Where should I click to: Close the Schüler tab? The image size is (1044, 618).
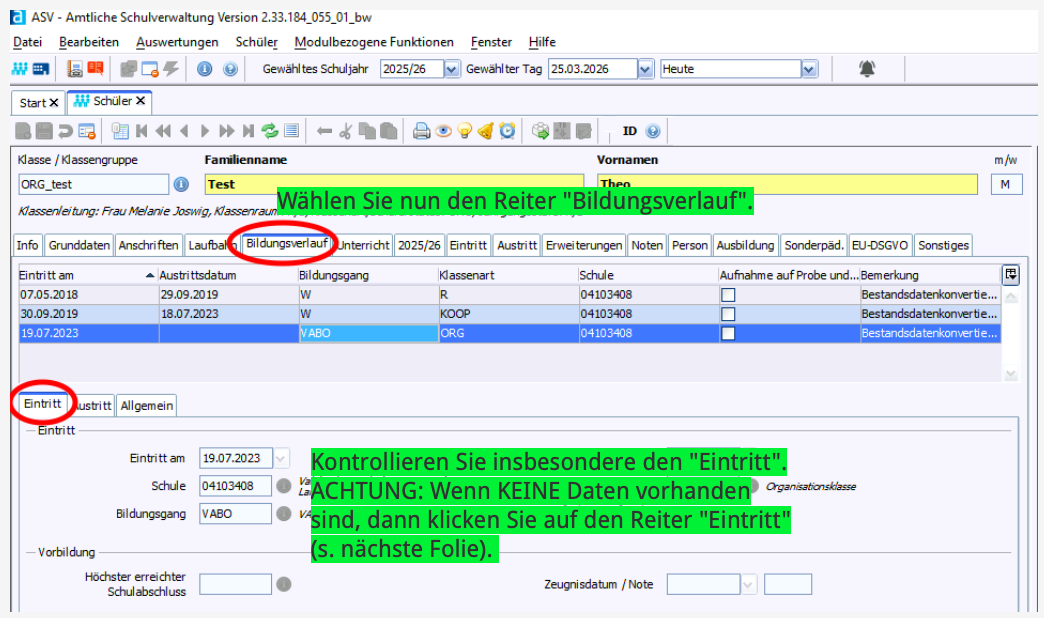[x=141, y=101]
